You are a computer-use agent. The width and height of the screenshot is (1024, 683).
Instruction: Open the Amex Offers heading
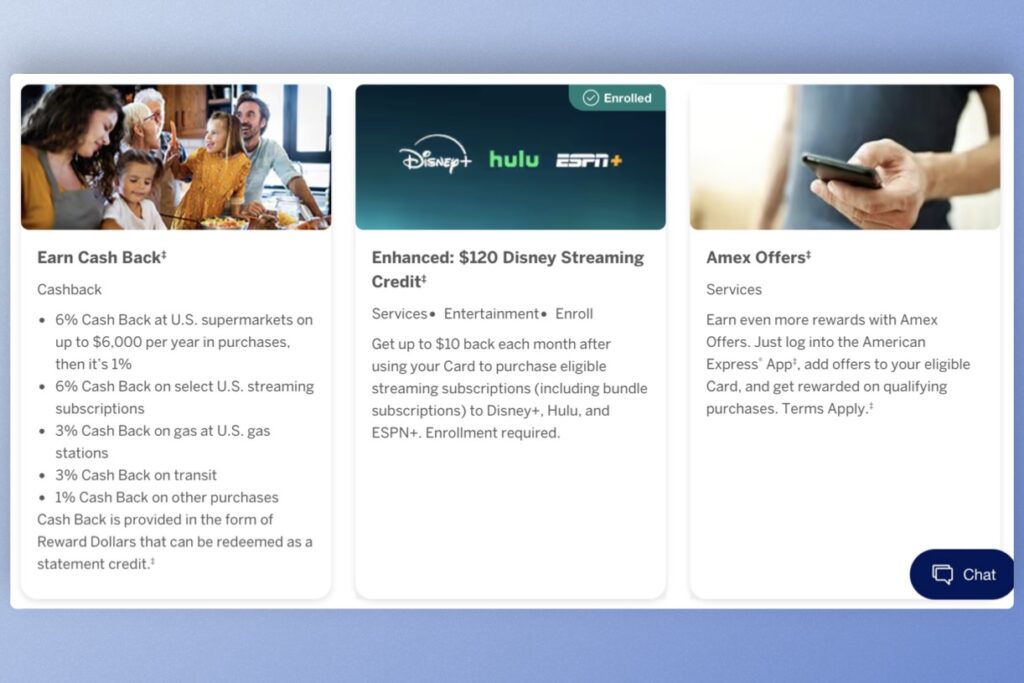tap(758, 257)
